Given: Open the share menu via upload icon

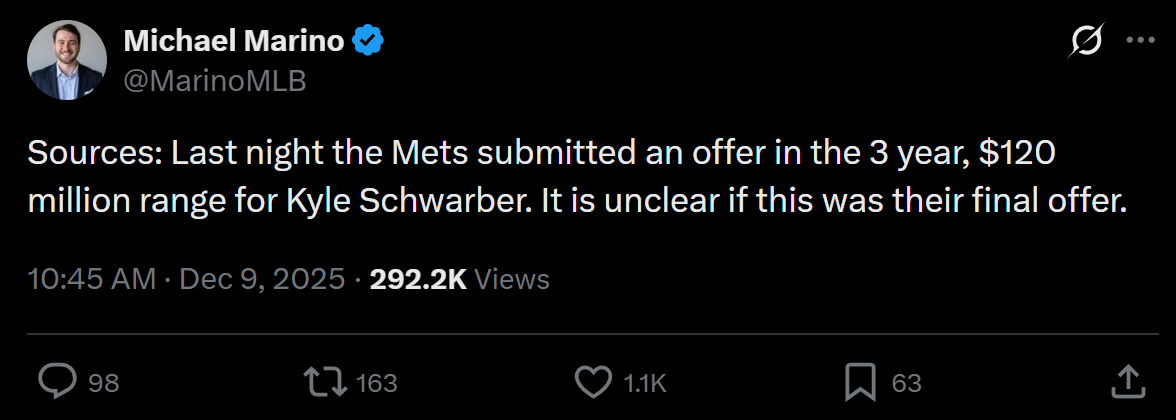Looking at the screenshot, I should pos(1126,382).
